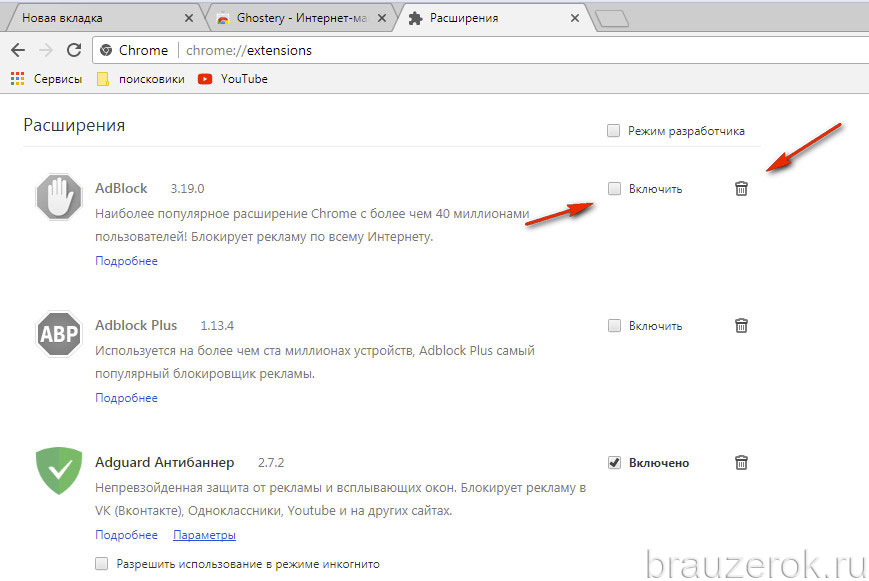Click the AdBlock hand stop-sign icon

point(59,197)
